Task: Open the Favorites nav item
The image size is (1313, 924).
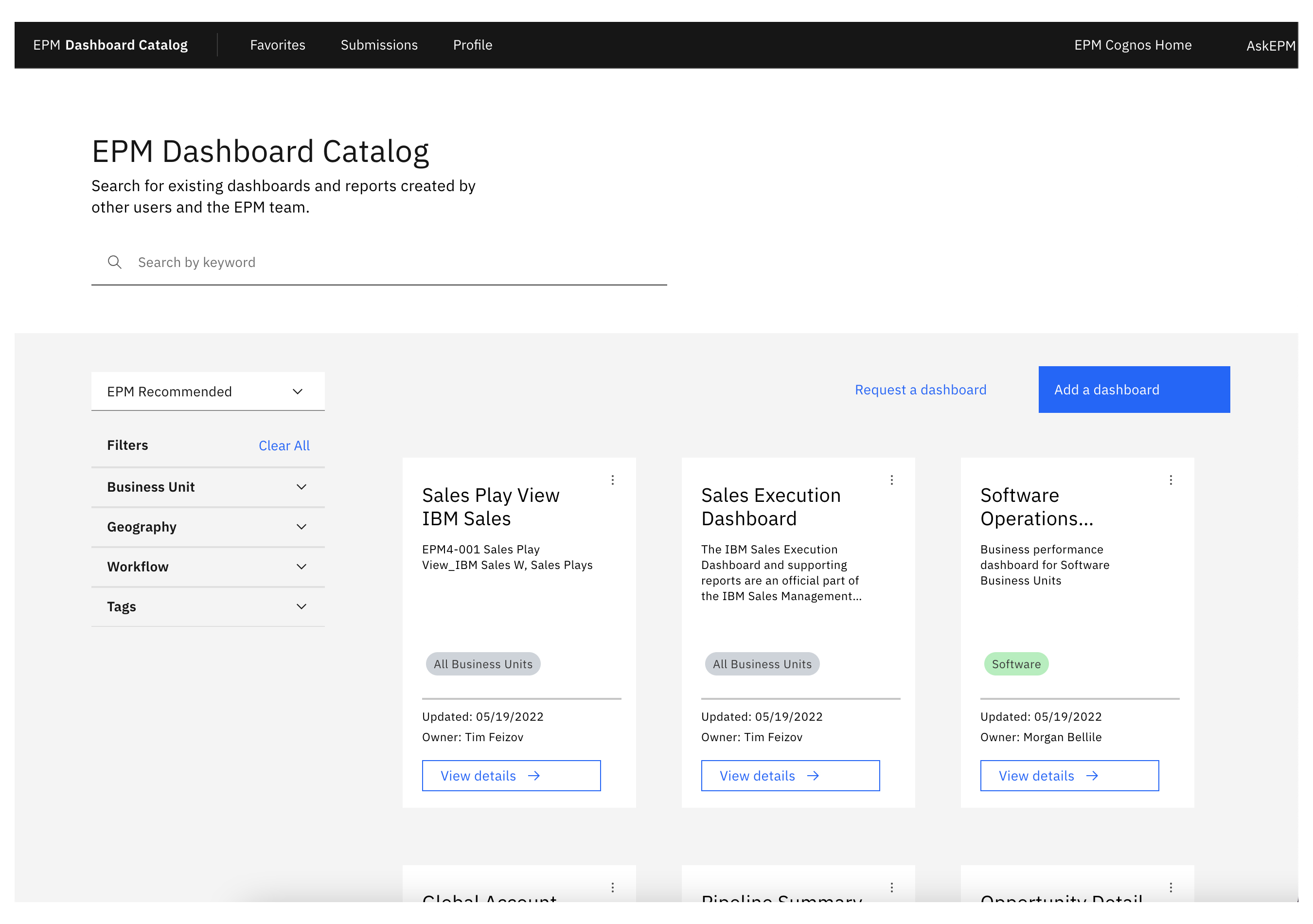Action: (x=277, y=45)
